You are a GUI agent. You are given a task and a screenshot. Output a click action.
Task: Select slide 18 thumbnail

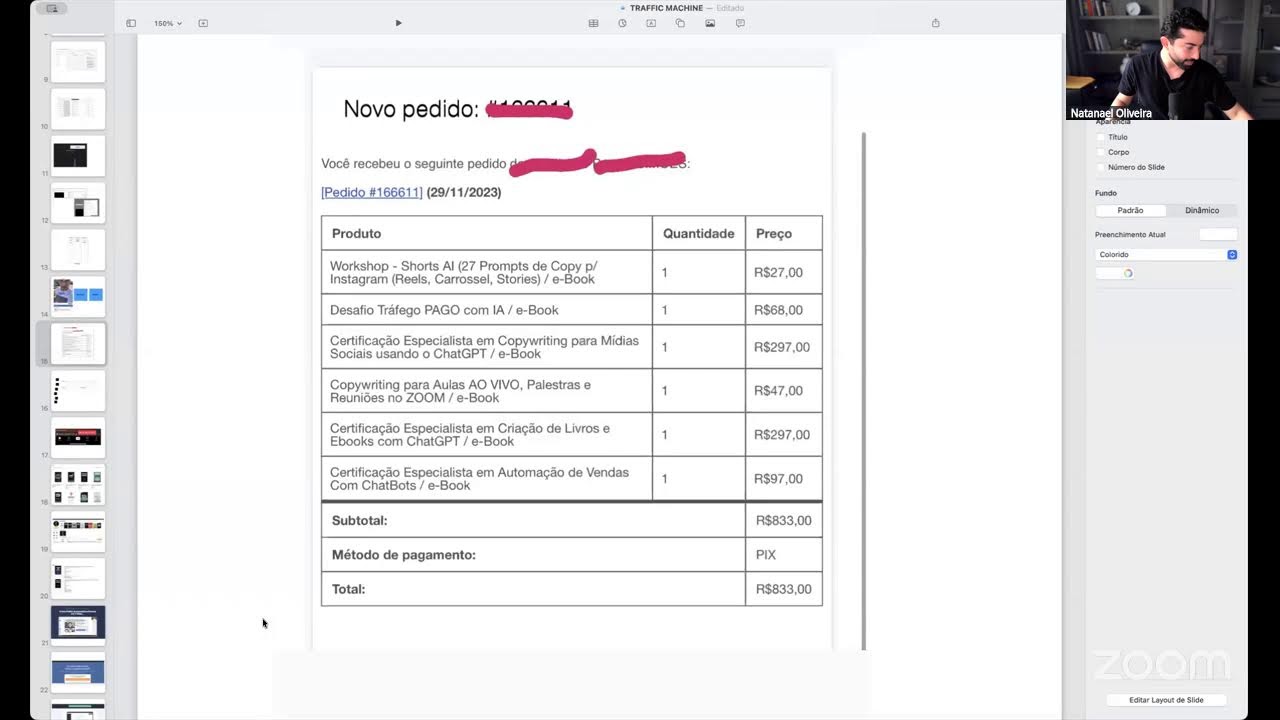[78, 484]
